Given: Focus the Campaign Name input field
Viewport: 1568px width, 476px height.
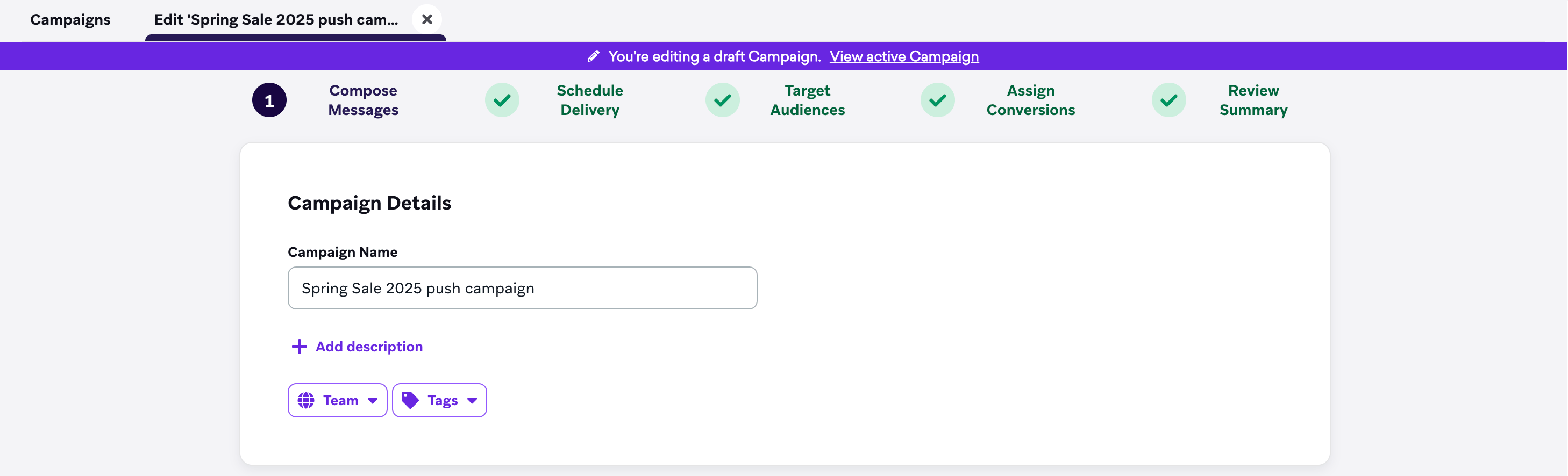Looking at the screenshot, I should coord(522,288).
